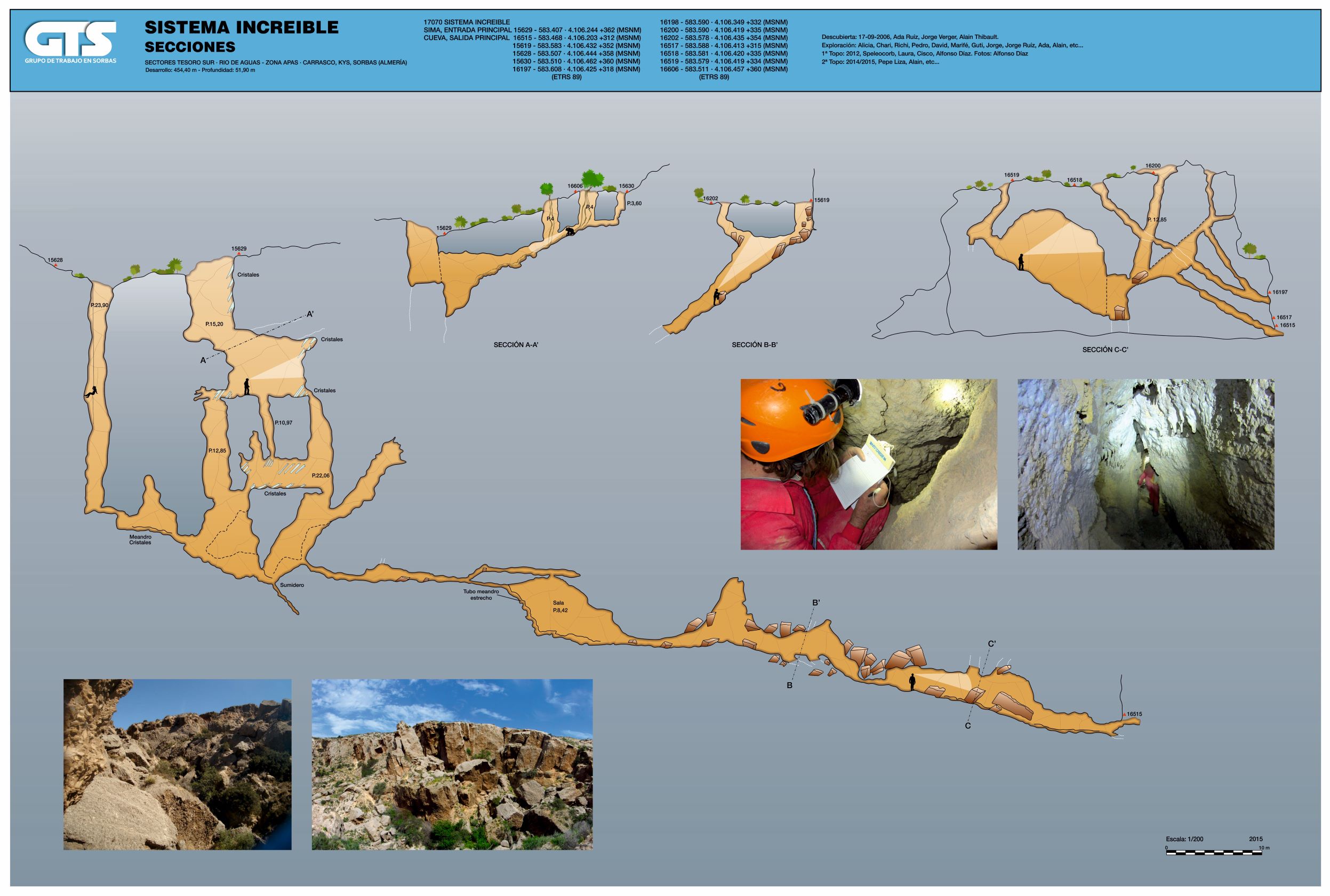Click the SECCIÓN A-A' caption
This screenshot has height=896, width=1330.
click(516, 345)
